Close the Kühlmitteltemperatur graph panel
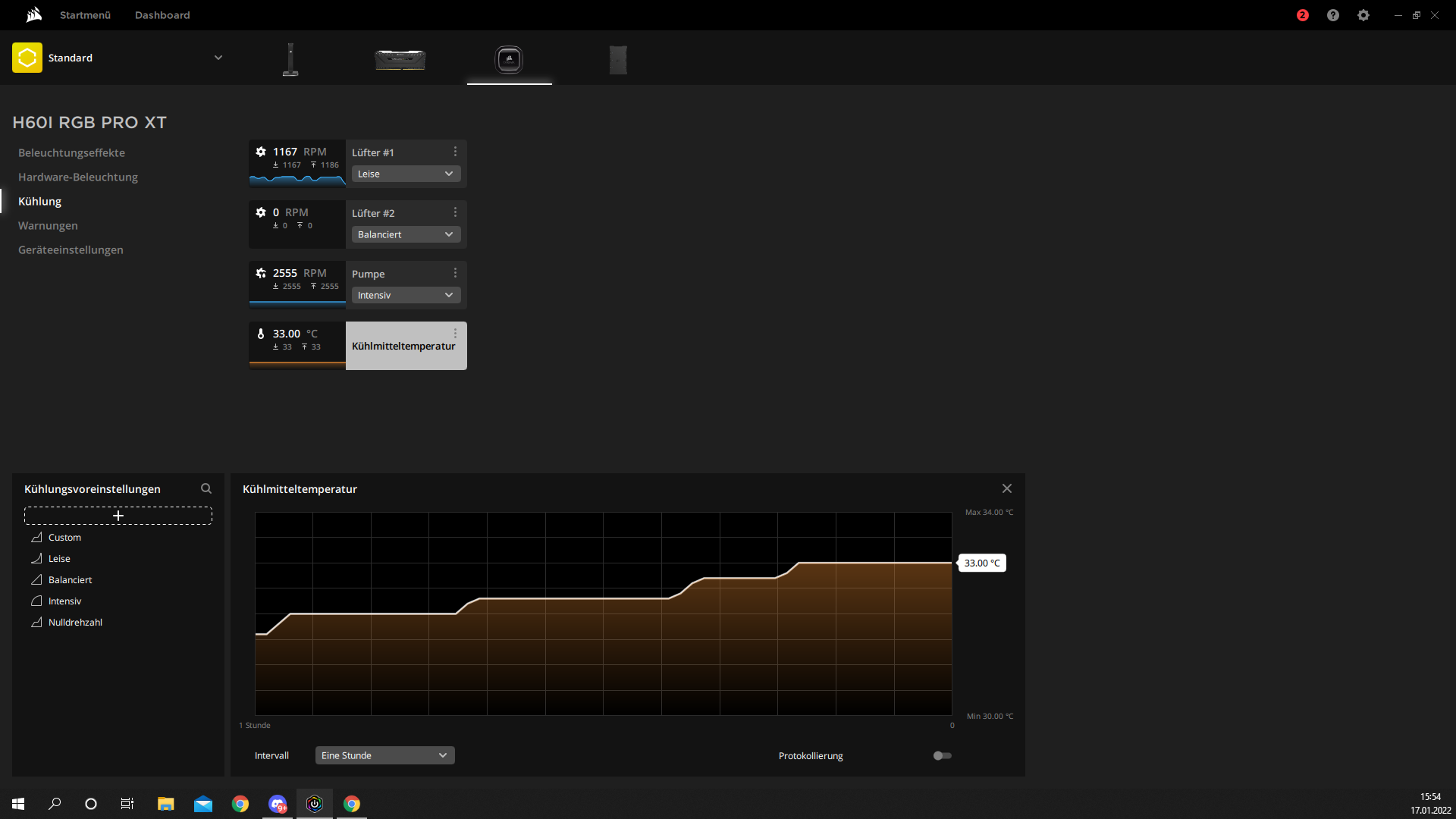1456x819 pixels. tap(1007, 488)
